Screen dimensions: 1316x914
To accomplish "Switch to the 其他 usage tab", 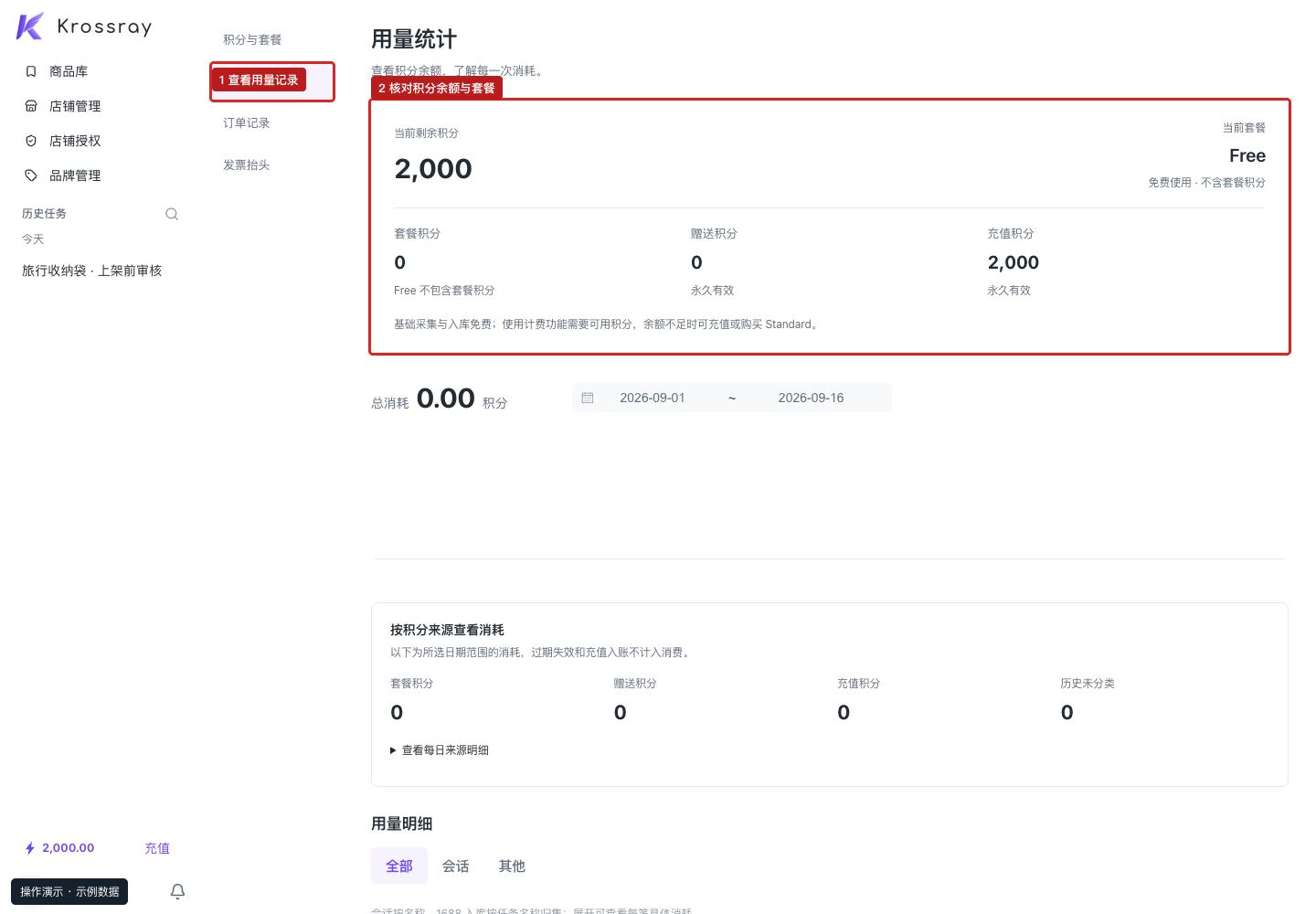I will pyautogui.click(x=512, y=866).
